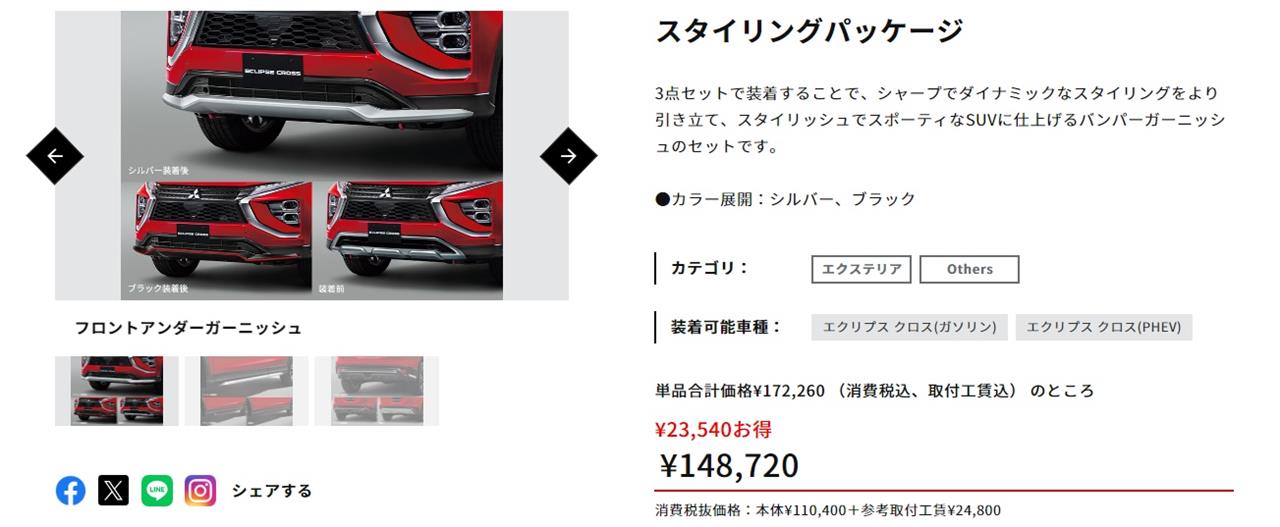Select the third rear garnish thumbnail
This screenshot has height=527, width=1280.
click(377, 391)
